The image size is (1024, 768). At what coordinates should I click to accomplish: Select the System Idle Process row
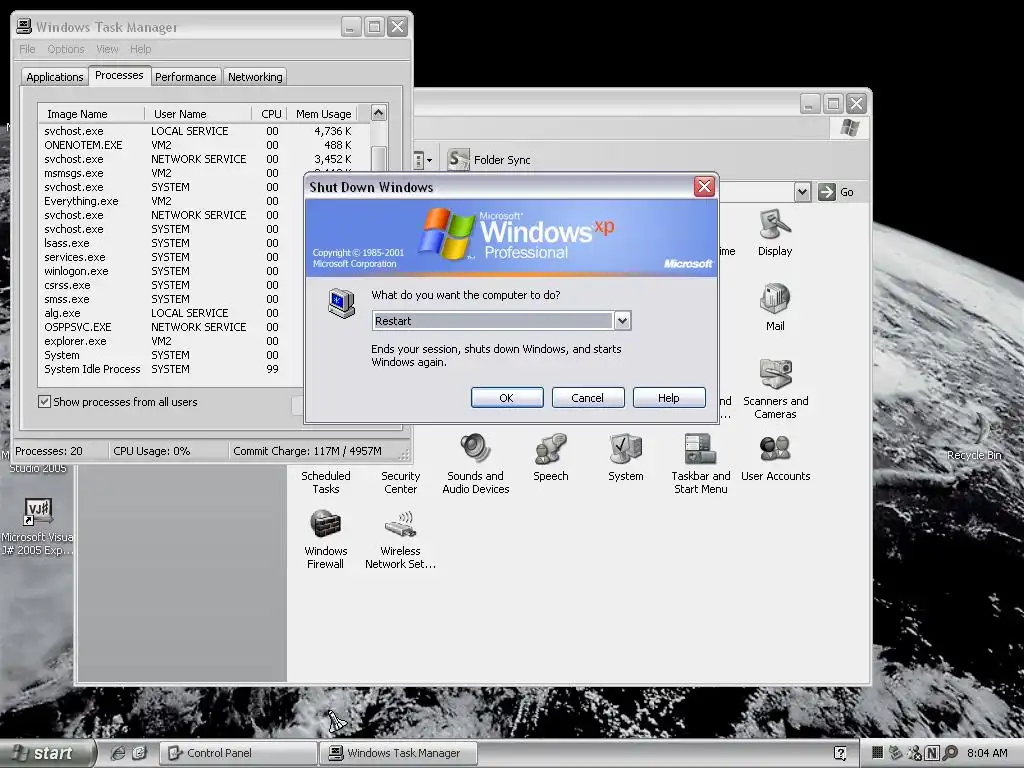(173, 369)
